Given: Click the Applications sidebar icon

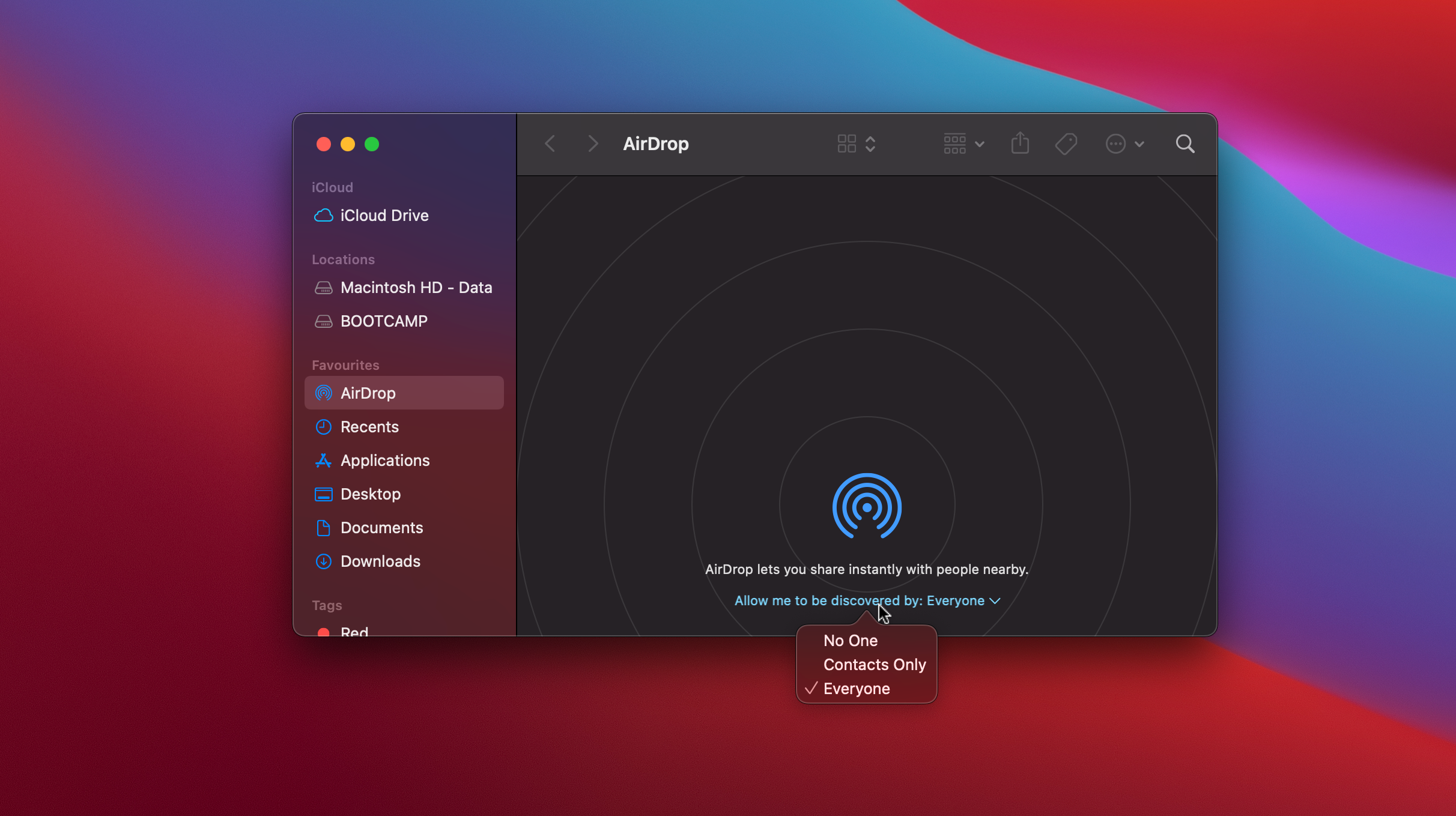Looking at the screenshot, I should pyautogui.click(x=324, y=461).
